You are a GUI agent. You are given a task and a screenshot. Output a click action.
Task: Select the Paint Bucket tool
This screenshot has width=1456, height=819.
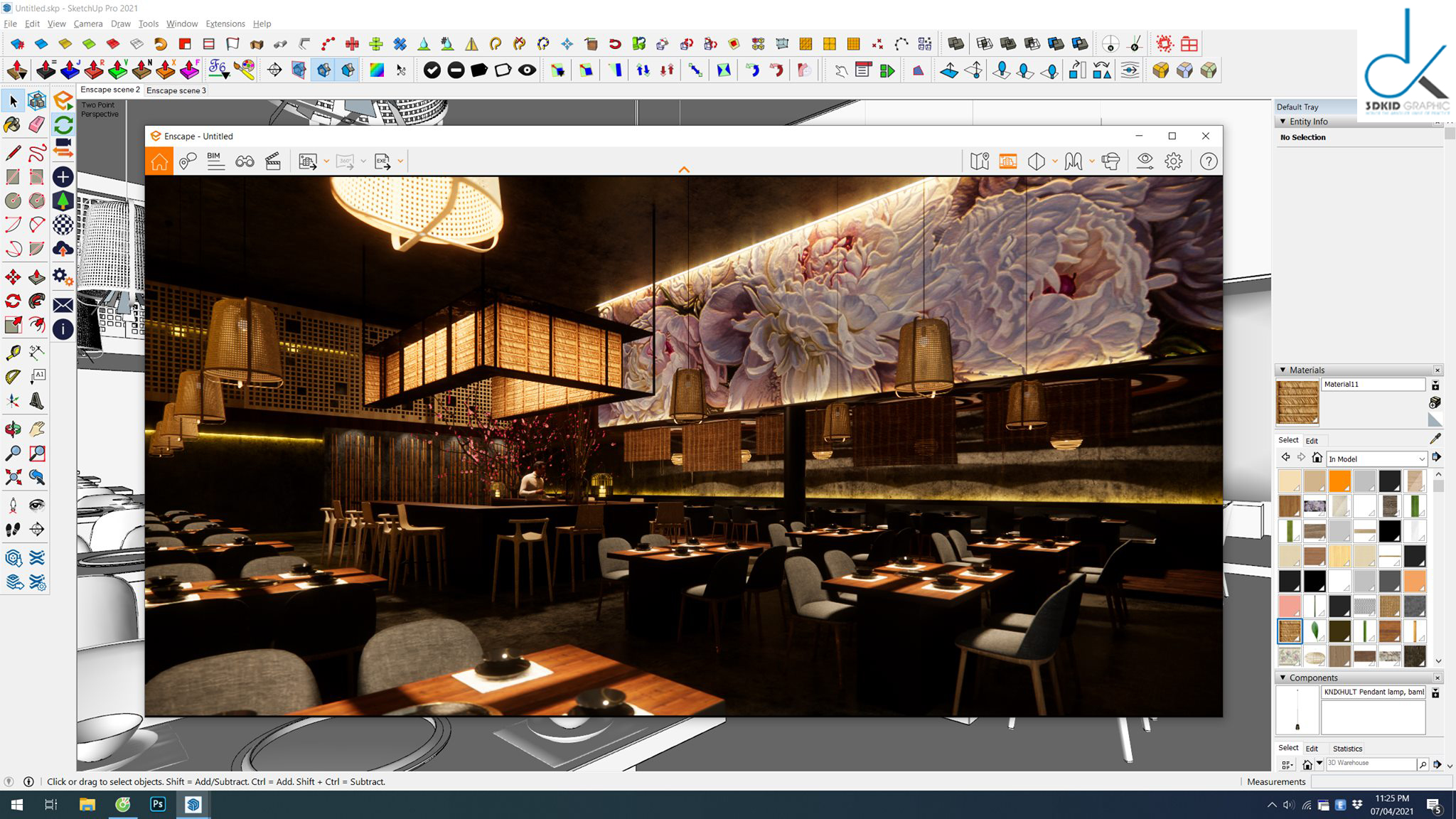[x=12, y=124]
